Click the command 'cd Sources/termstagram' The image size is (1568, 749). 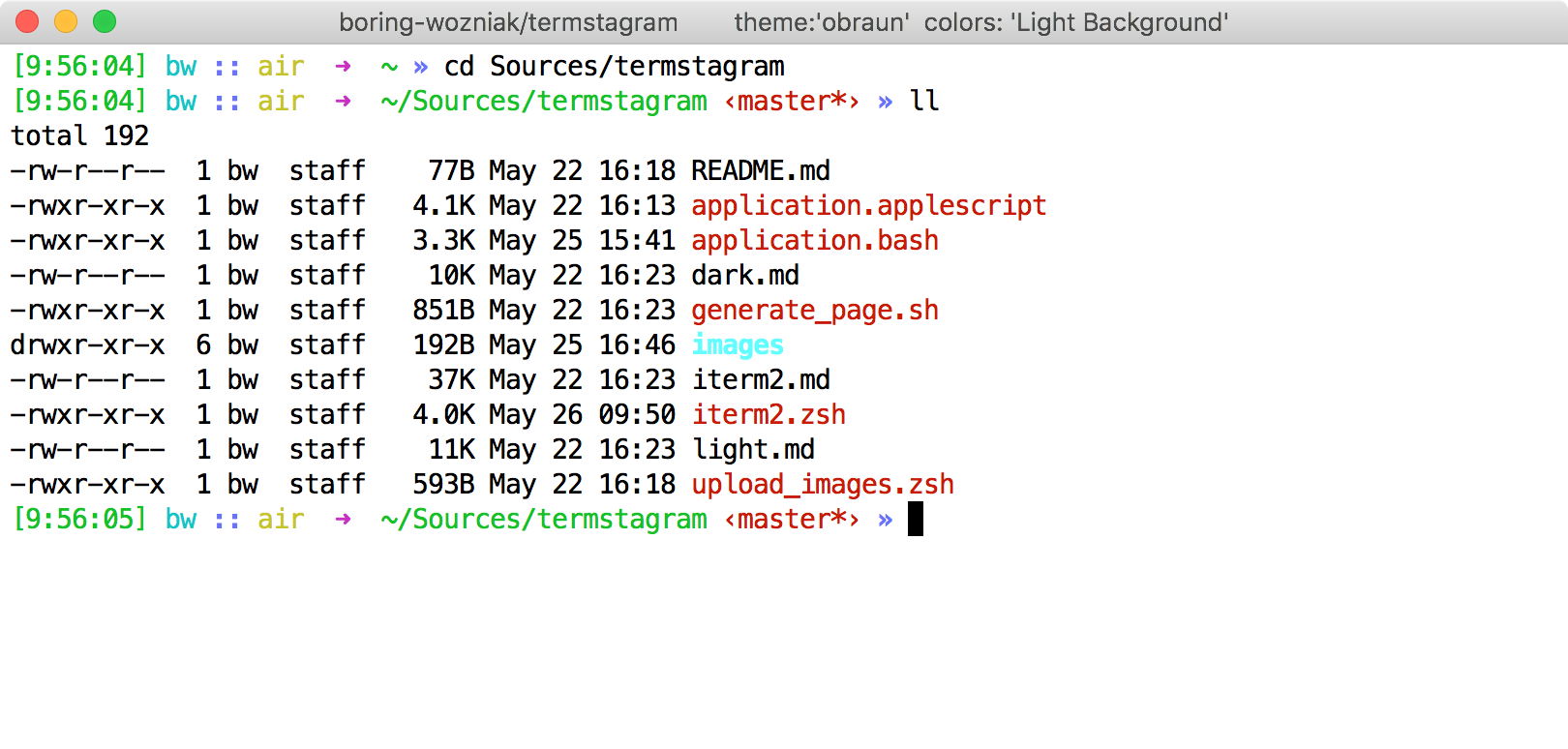pyautogui.click(x=615, y=66)
